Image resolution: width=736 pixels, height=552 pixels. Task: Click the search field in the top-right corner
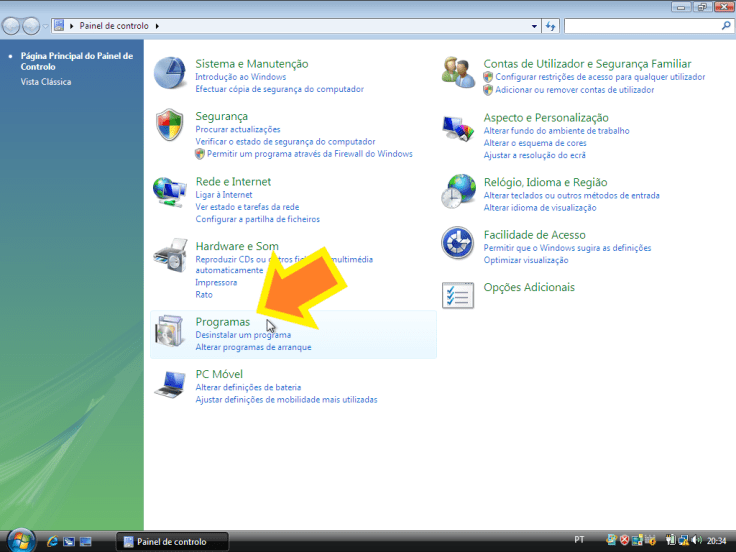click(640, 25)
